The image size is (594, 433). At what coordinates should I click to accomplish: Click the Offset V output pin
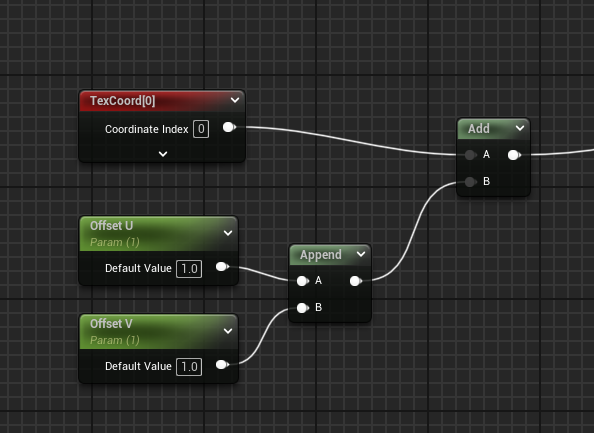(x=222, y=365)
